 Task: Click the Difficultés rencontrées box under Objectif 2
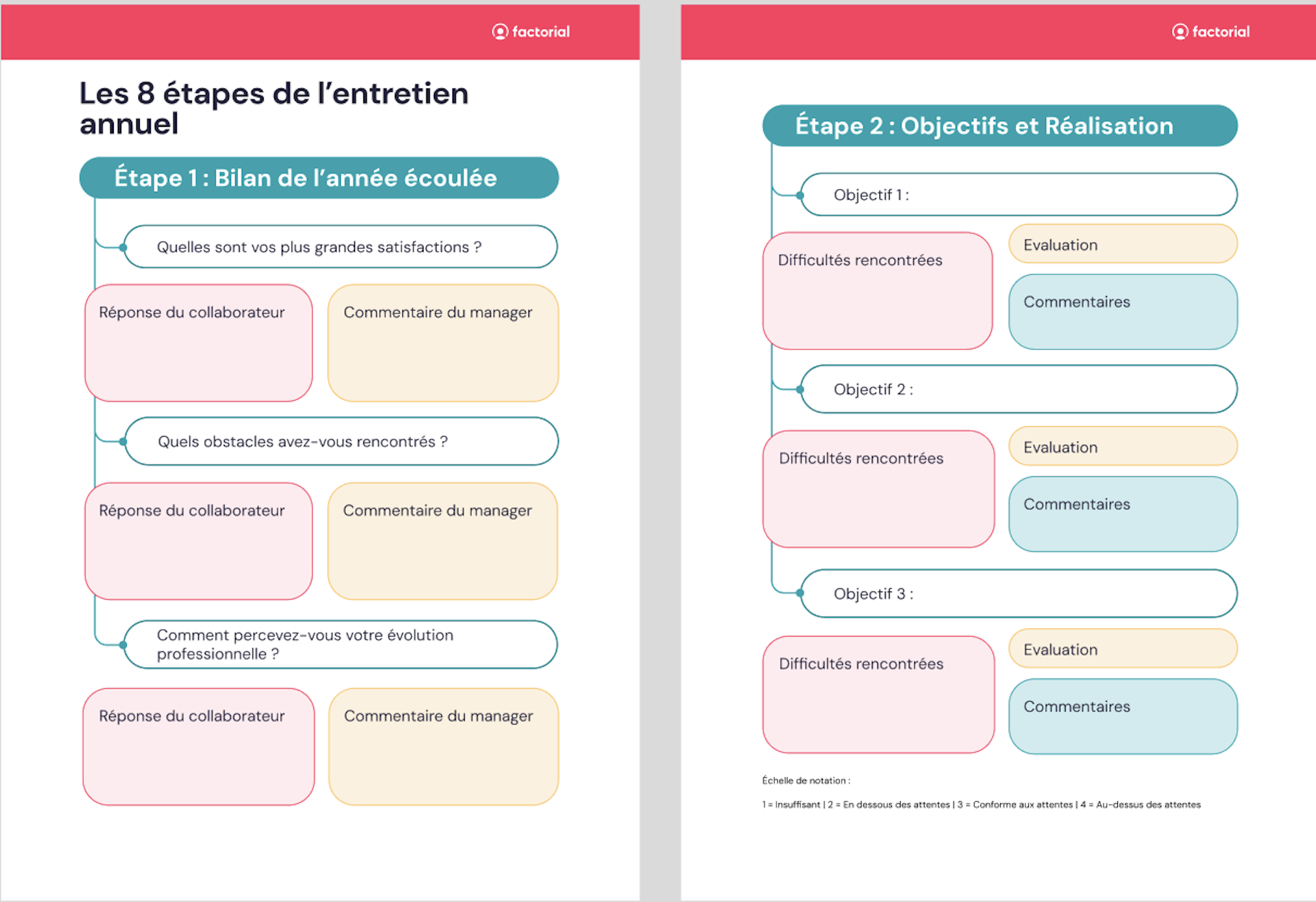tap(878, 489)
